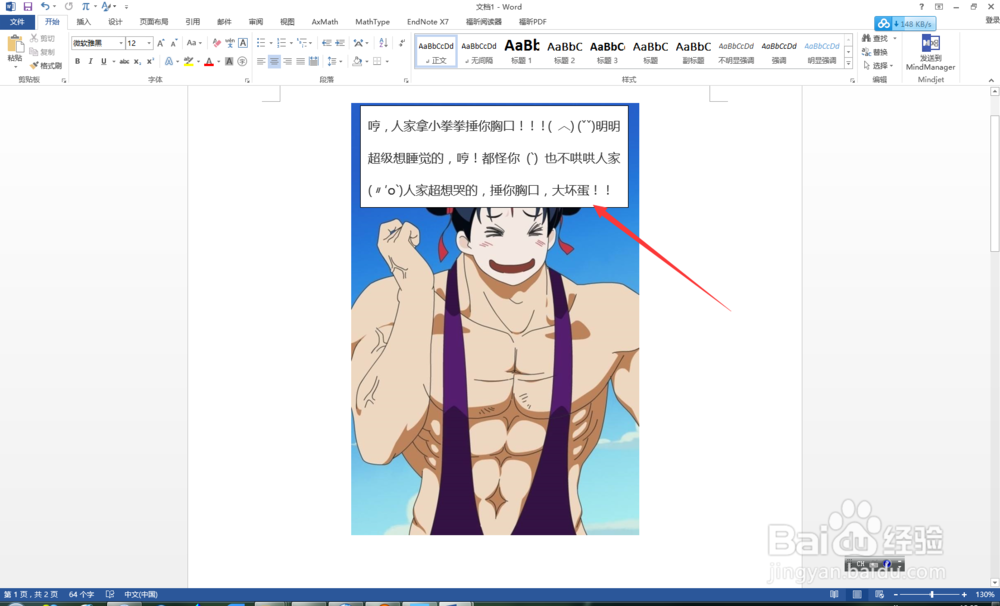Open the bullets list dropdown arrow
Image resolution: width=1000 pixels, height=606 pixels.
270,43
